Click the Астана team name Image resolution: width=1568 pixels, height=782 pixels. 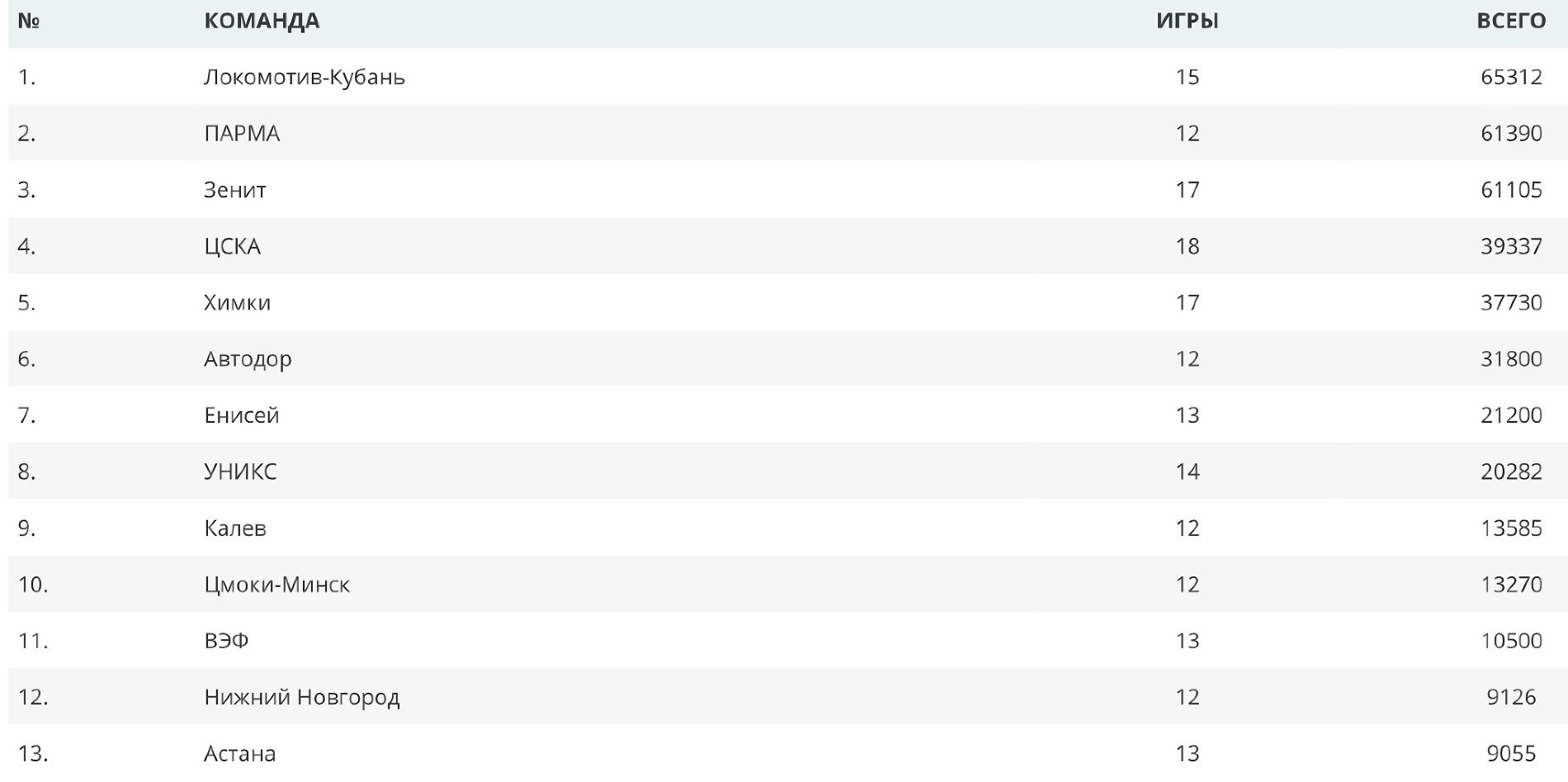pyautogui.click(x=239, y=753)
